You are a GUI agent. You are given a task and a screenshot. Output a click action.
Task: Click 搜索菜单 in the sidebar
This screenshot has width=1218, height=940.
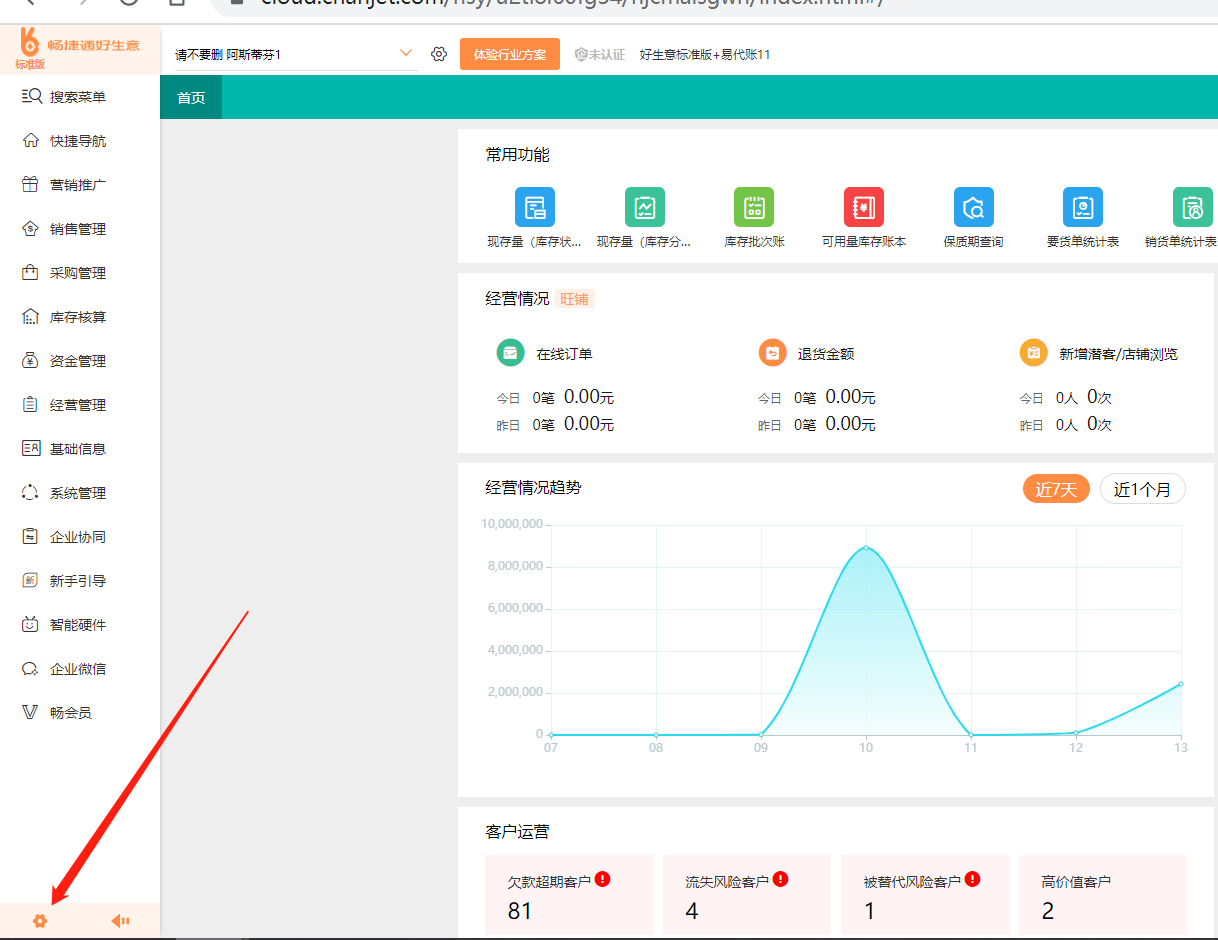[78, 97]
